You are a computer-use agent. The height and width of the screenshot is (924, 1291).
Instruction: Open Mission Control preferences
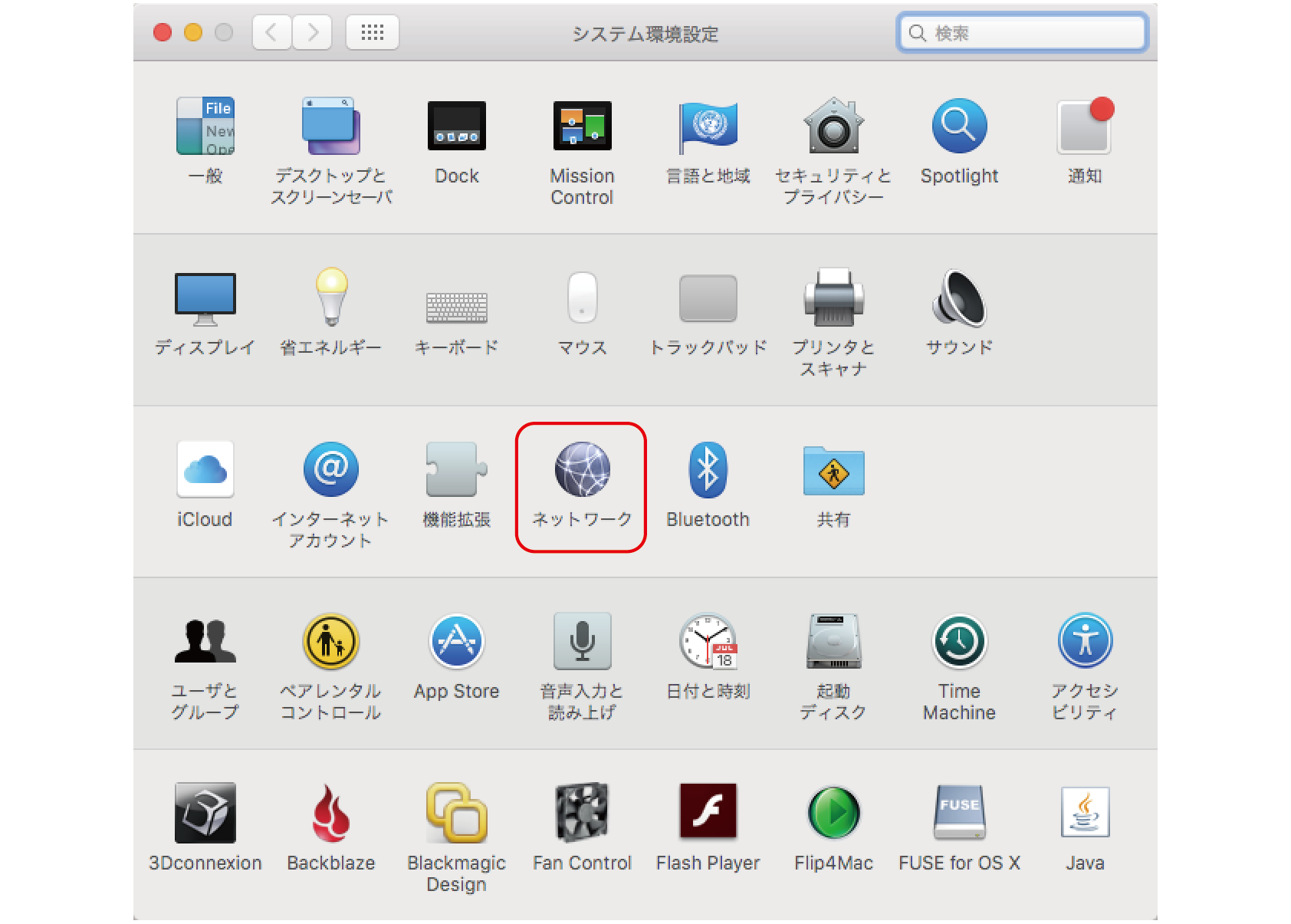(582, 127)
